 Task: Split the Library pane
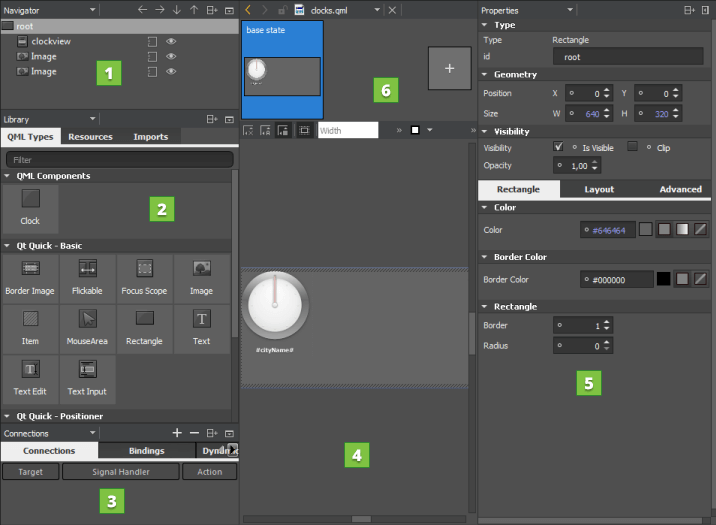(212, 119)
